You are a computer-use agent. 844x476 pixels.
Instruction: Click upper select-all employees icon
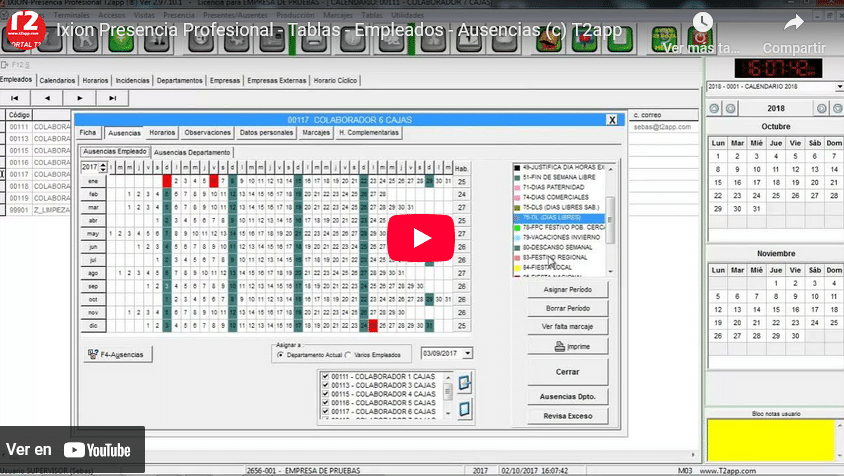(465, 383)
